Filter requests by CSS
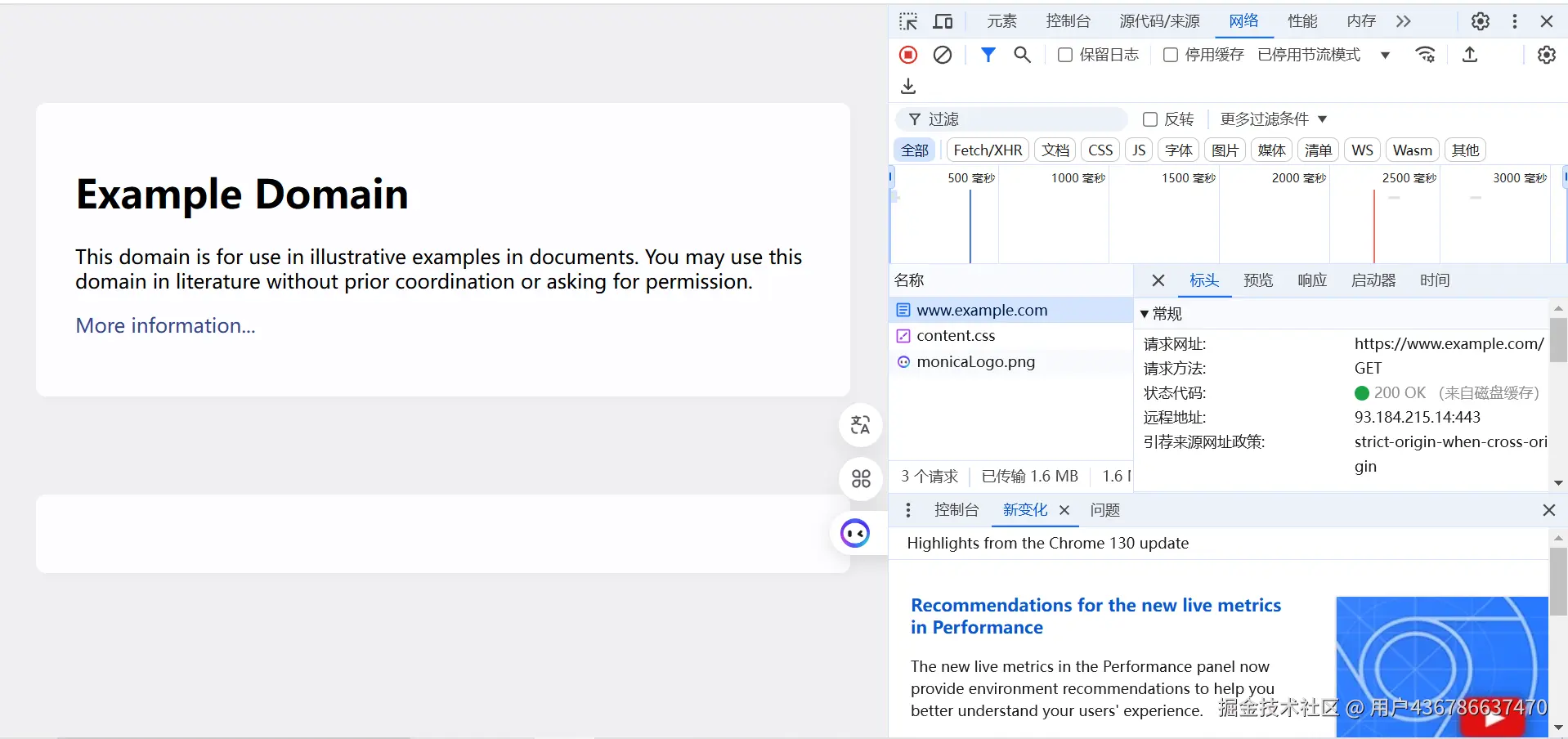Screen dimensions: 1568x739 1100,150
